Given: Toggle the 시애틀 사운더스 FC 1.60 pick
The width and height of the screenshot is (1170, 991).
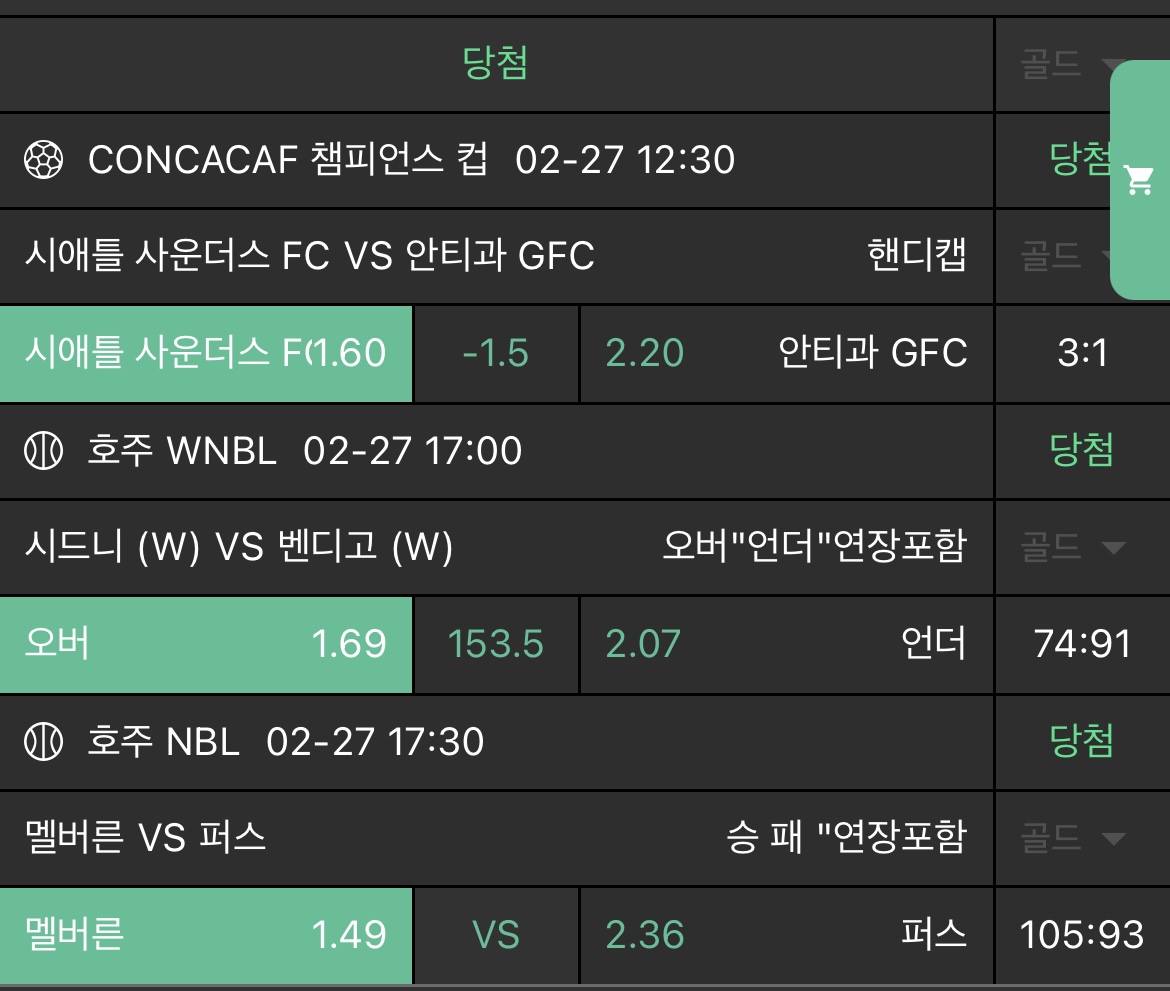Looking at the screenshot, I should pos(206,354).
